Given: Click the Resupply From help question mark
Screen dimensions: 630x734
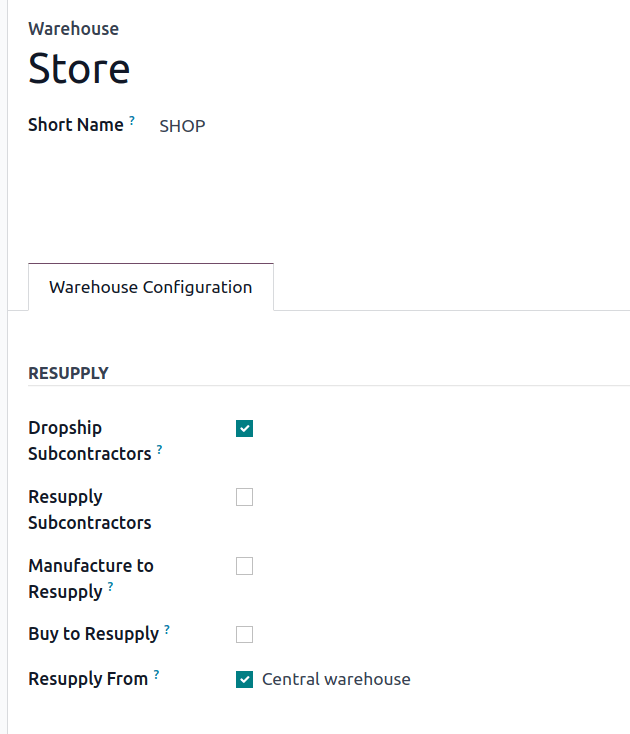Looking at the screenshot, I should 156,675.
